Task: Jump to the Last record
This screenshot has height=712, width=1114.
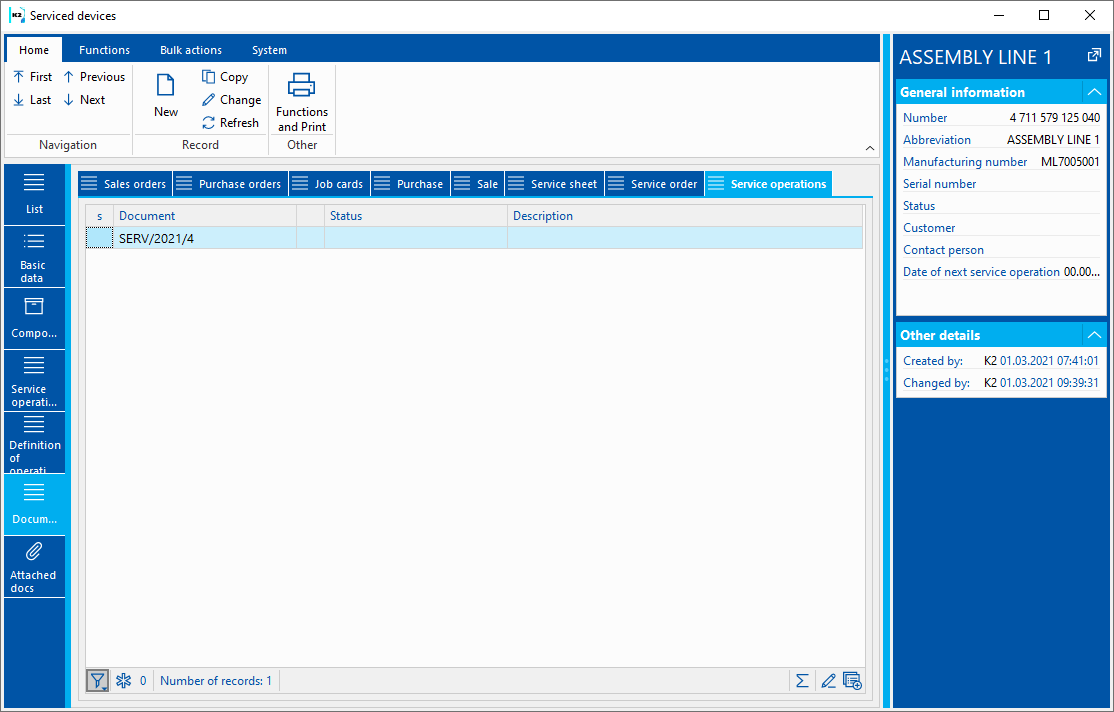Action: 33,100
